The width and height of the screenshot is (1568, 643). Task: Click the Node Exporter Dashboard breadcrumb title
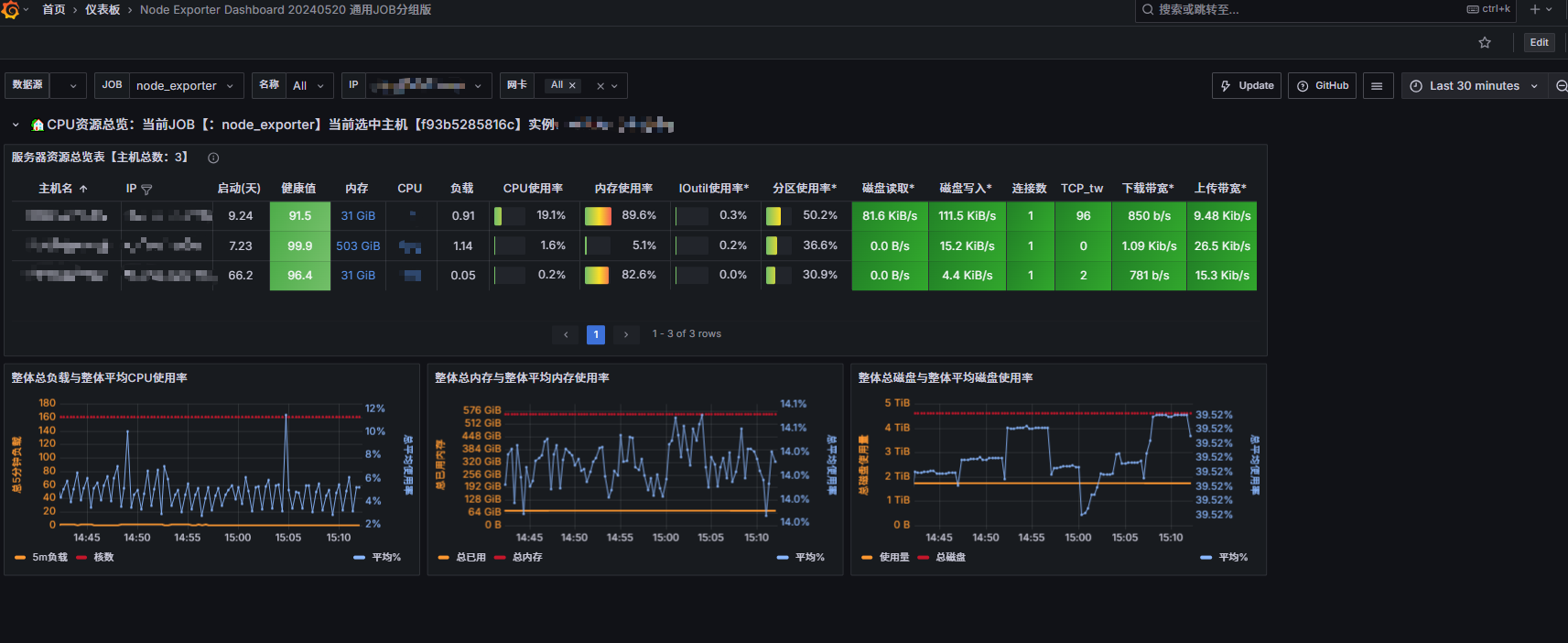point(286,9)
